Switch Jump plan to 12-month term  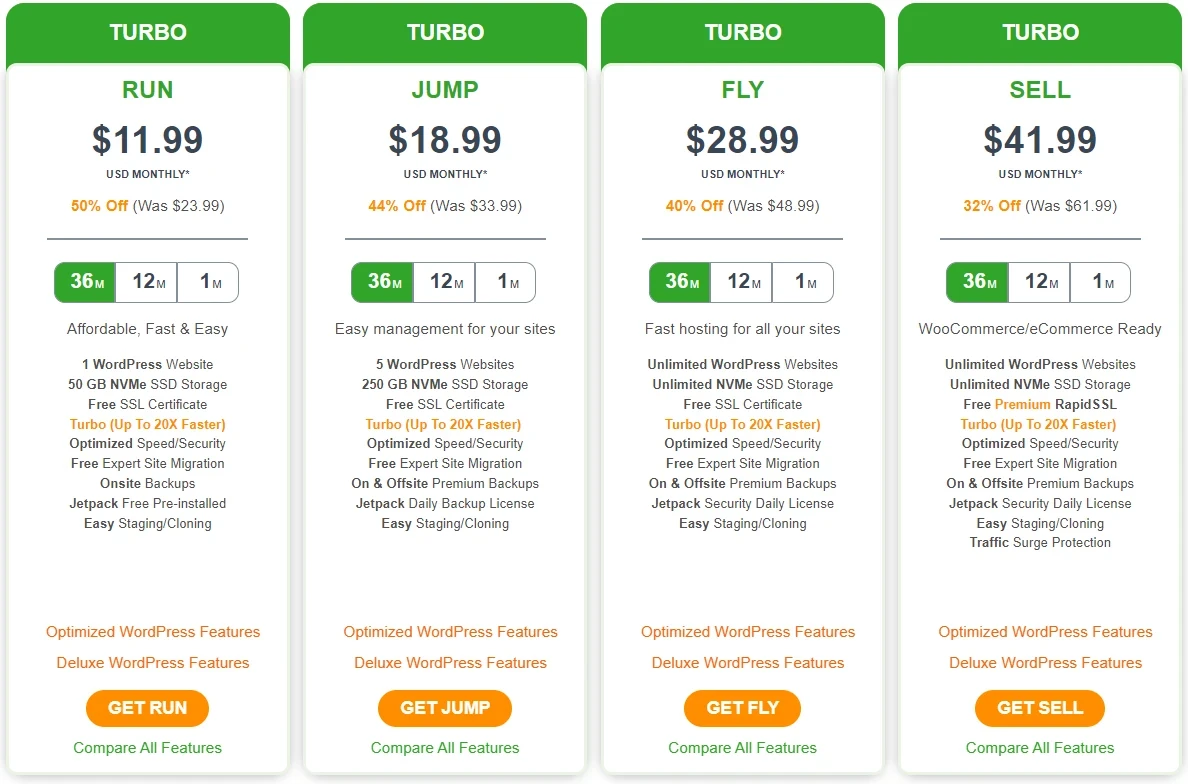444,282
